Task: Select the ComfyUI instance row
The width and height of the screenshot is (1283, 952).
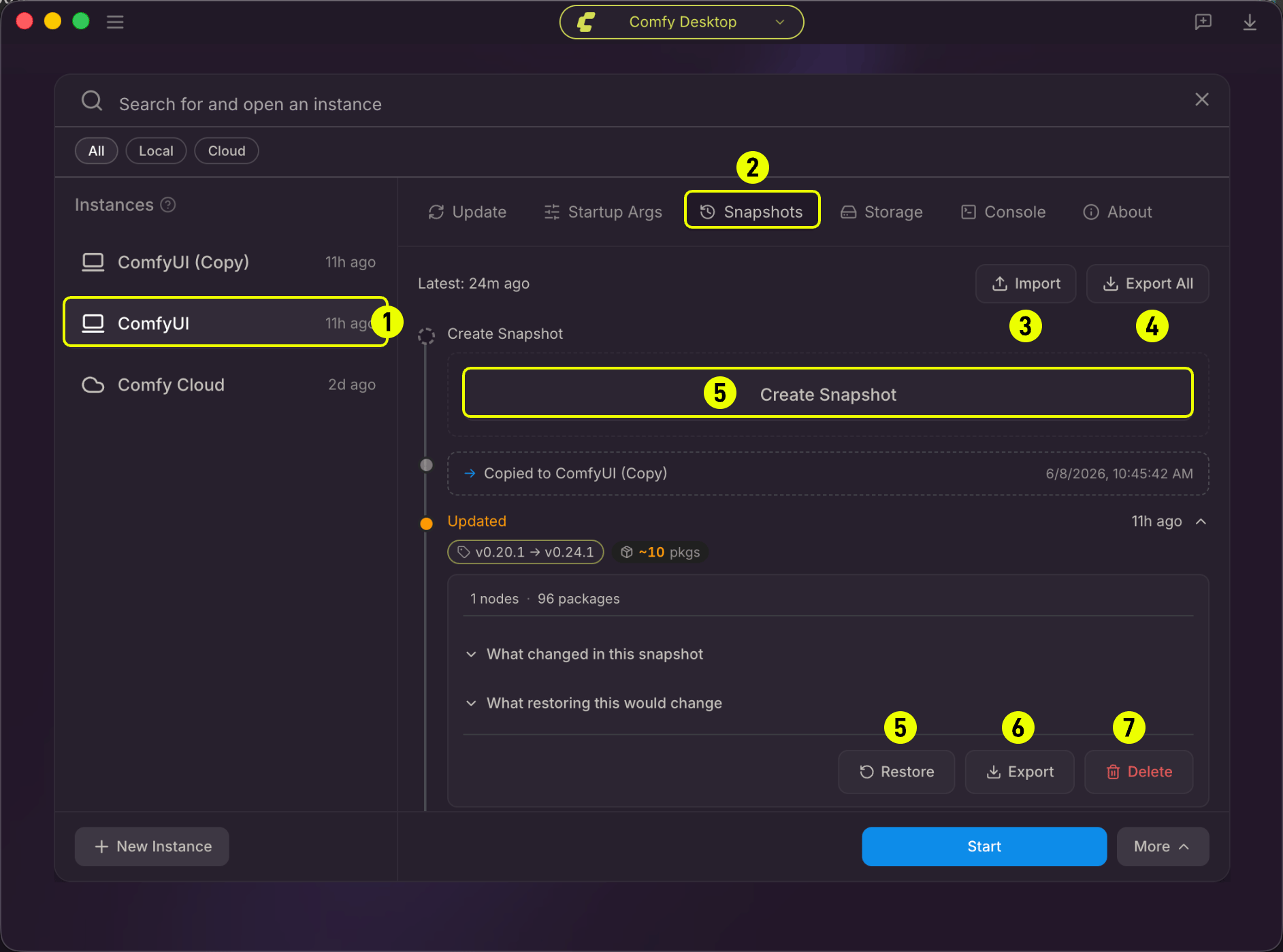Action: pos(226,322)
